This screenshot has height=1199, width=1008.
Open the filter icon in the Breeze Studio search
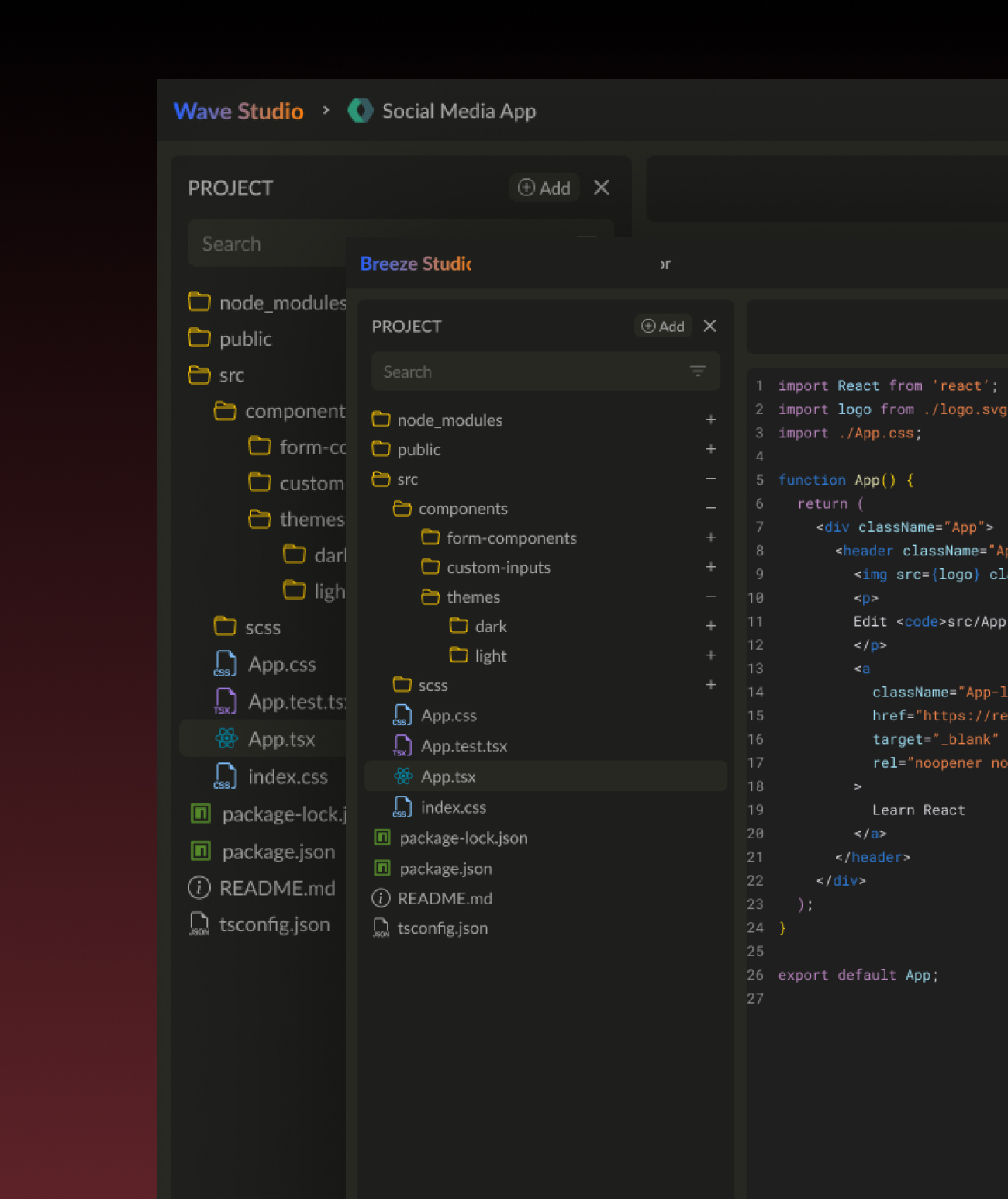pos(698,371)
